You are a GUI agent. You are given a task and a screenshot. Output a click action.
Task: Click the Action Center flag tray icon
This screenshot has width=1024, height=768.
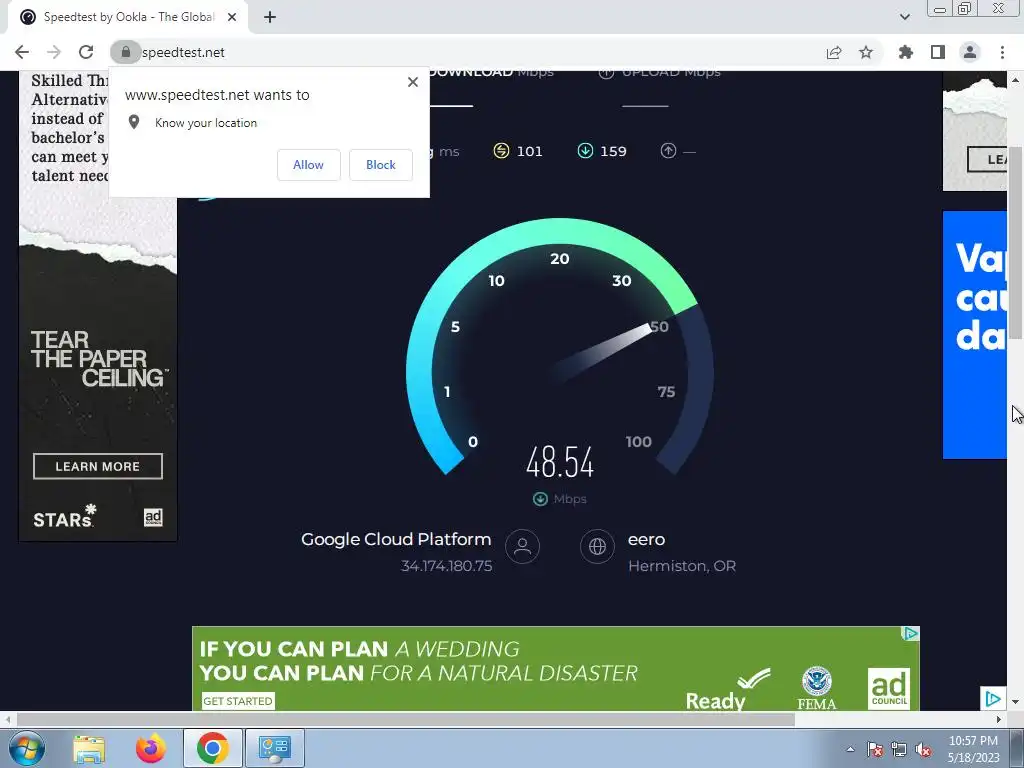tap(874, 750)
